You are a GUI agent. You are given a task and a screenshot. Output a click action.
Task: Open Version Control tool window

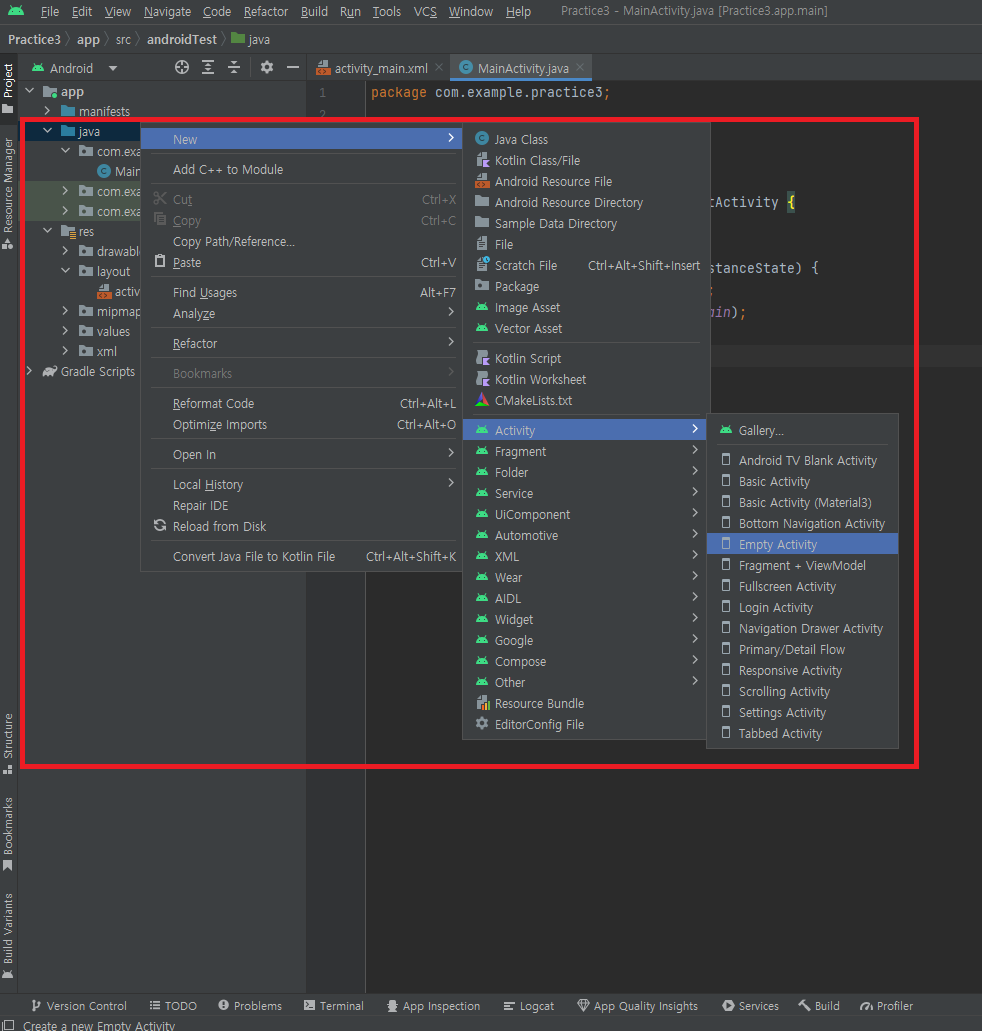(x=79, y=1006)
